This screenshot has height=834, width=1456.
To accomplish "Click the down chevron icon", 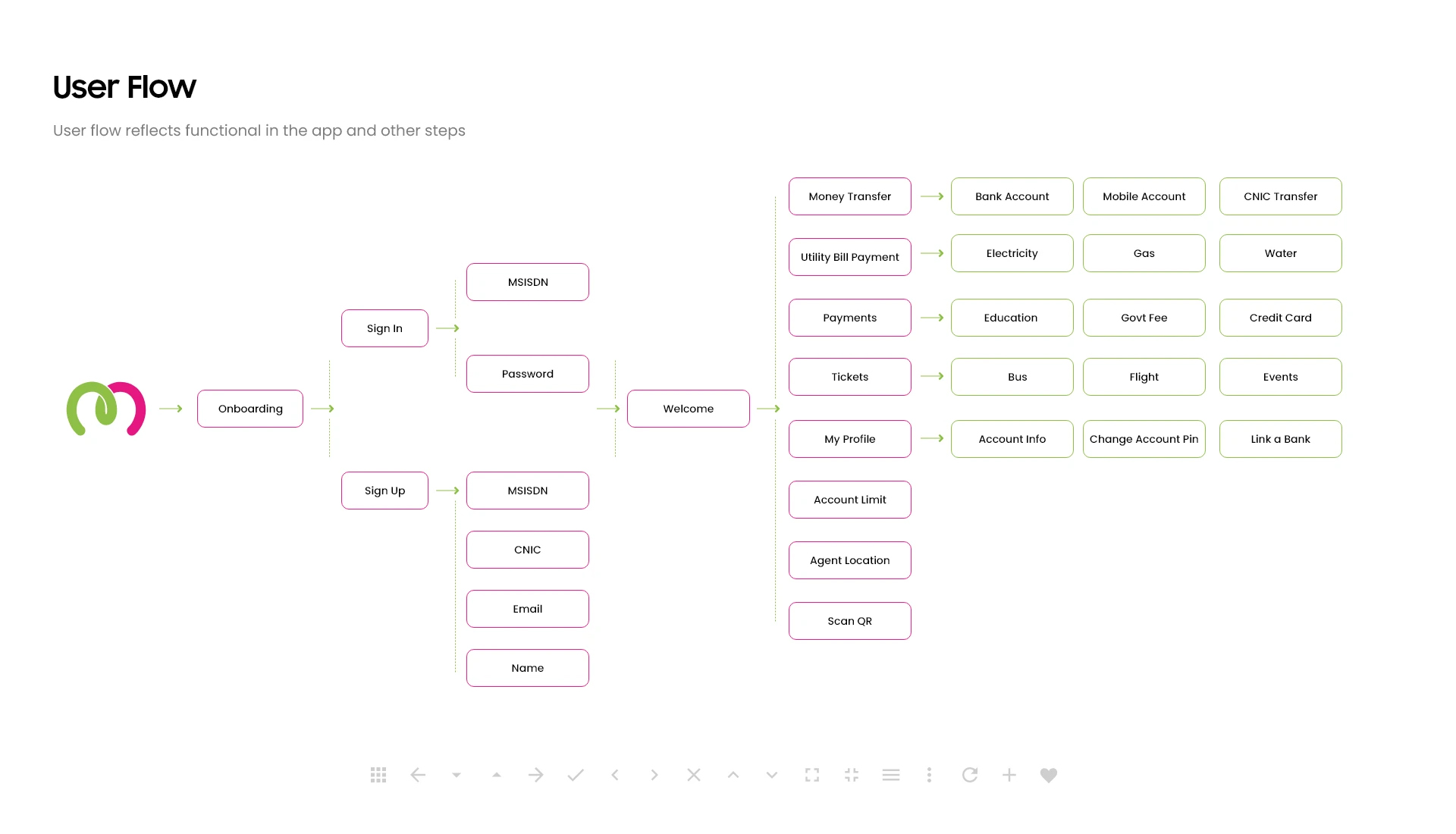I will point(772,775).
